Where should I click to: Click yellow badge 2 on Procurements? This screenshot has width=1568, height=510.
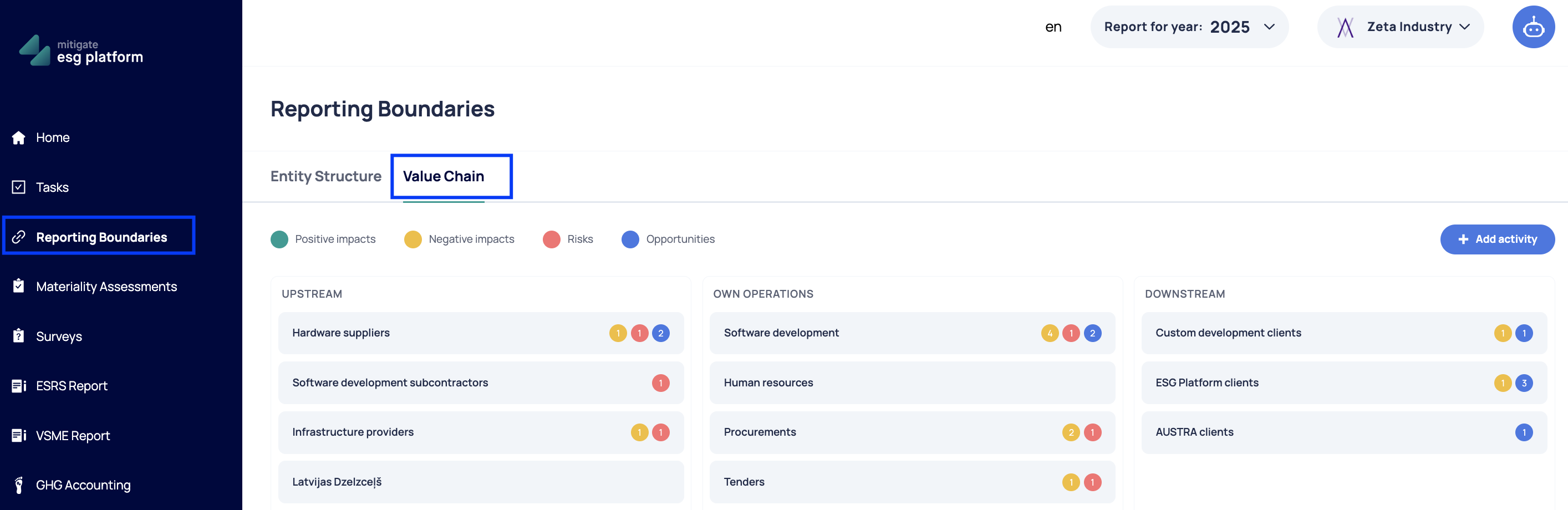click(1071, 432)
